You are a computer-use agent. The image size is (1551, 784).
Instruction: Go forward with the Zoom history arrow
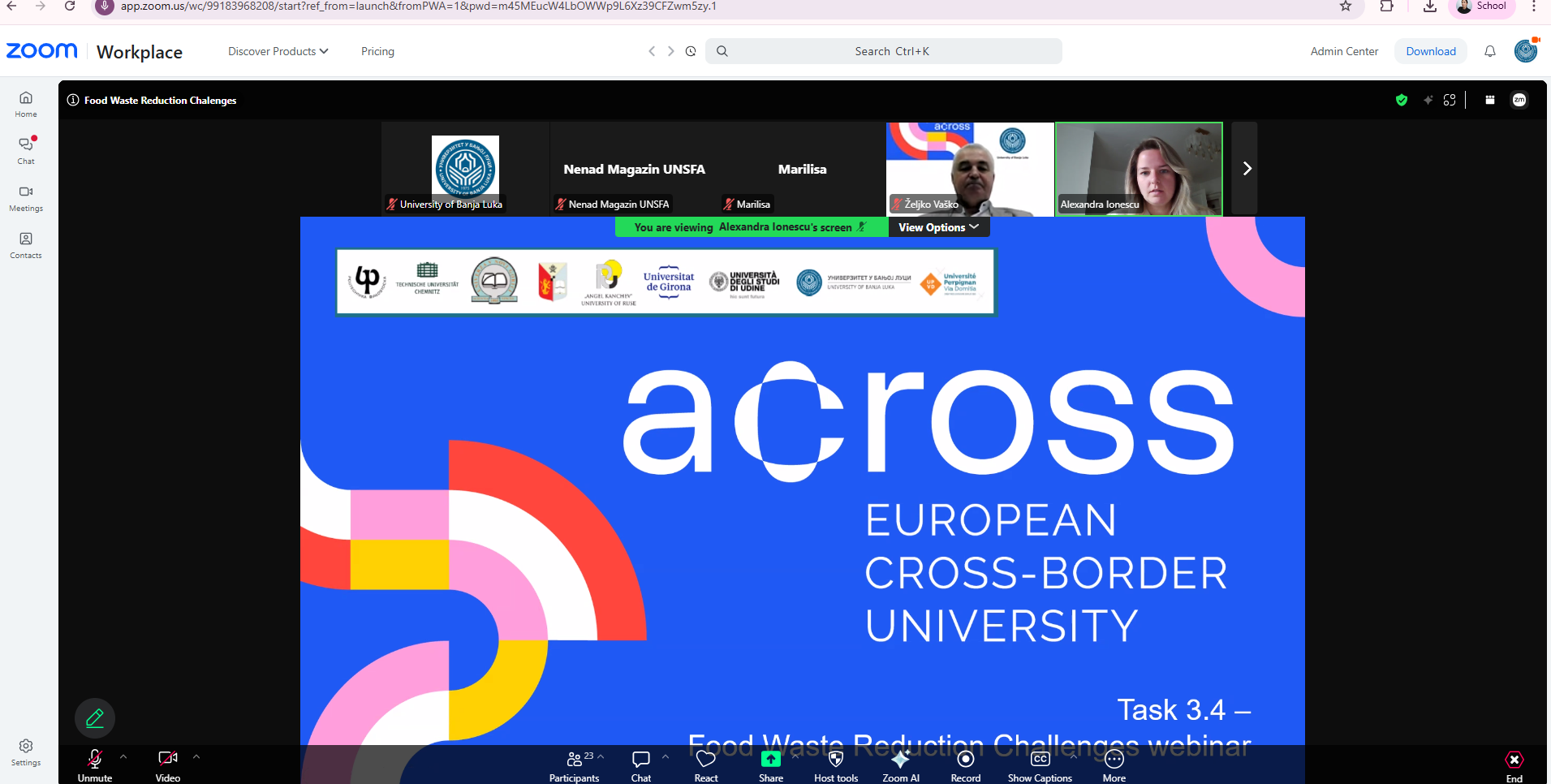coord(670,51)
